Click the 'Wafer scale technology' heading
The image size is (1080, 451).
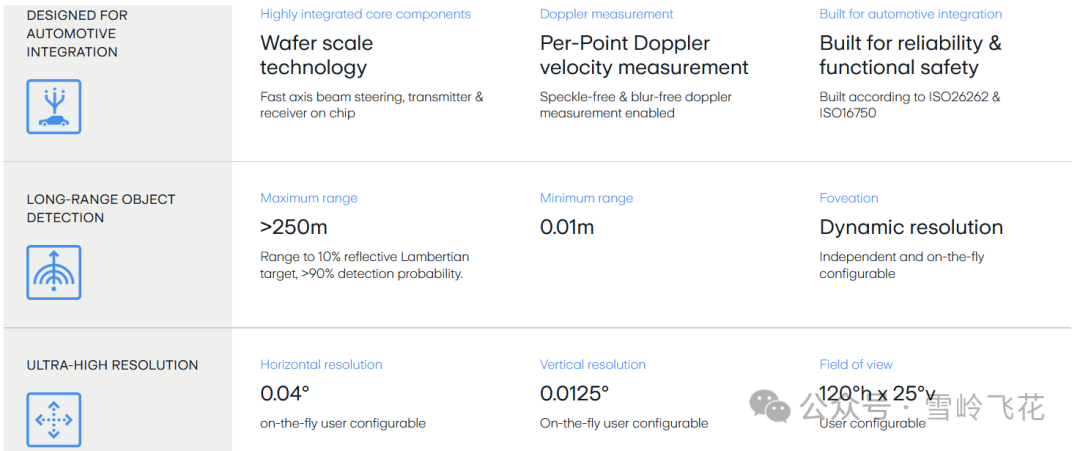click(317, 55)
